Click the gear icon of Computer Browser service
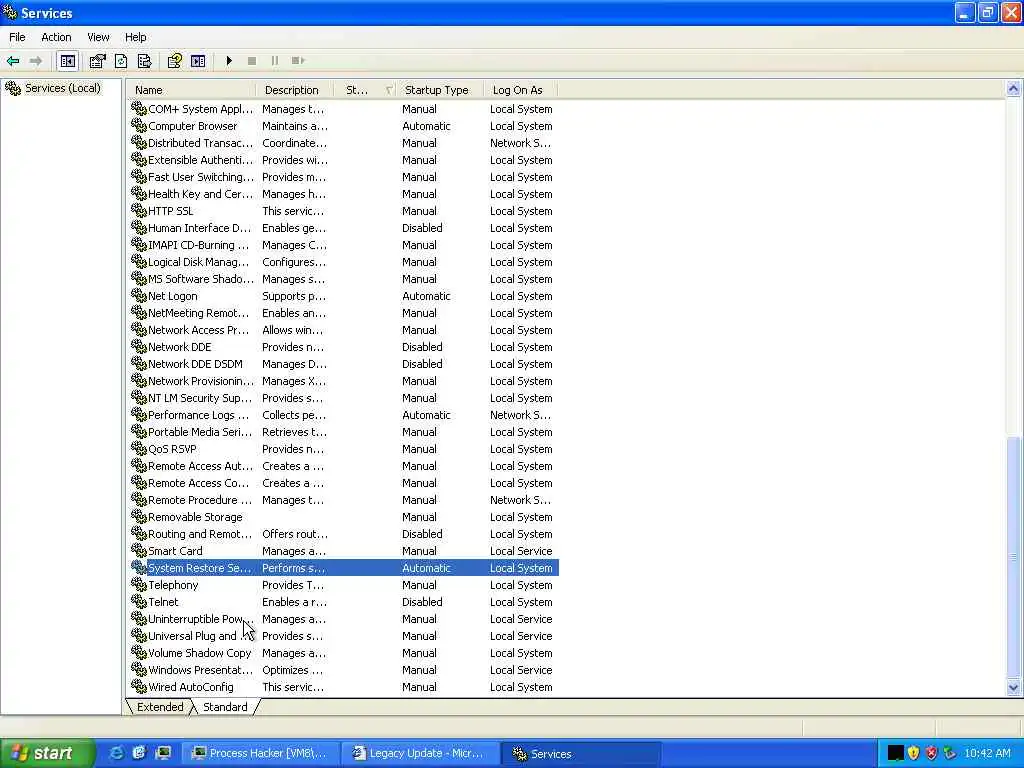 138,125
